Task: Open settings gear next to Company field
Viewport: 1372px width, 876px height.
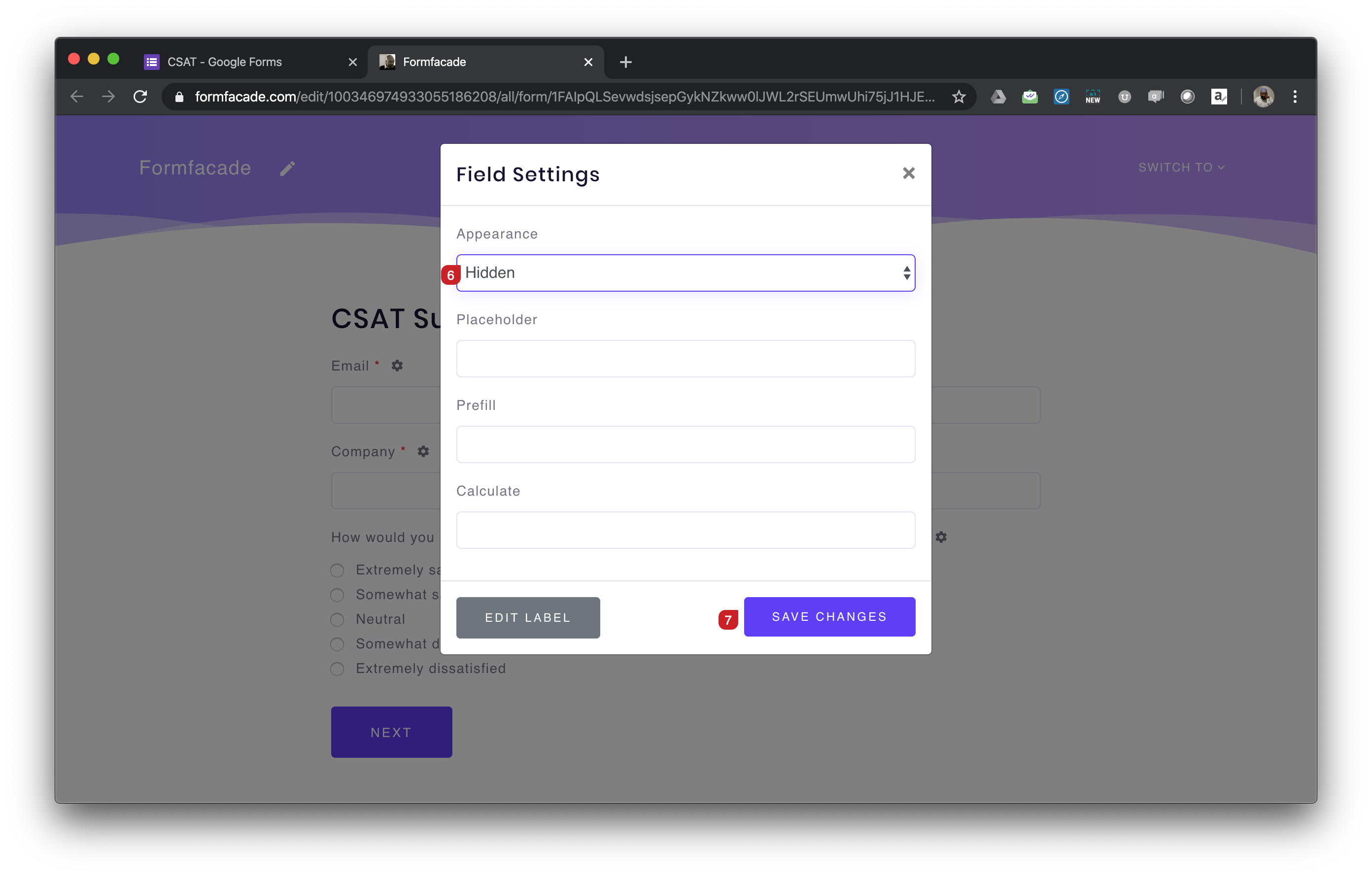Action: pos(423,452)
